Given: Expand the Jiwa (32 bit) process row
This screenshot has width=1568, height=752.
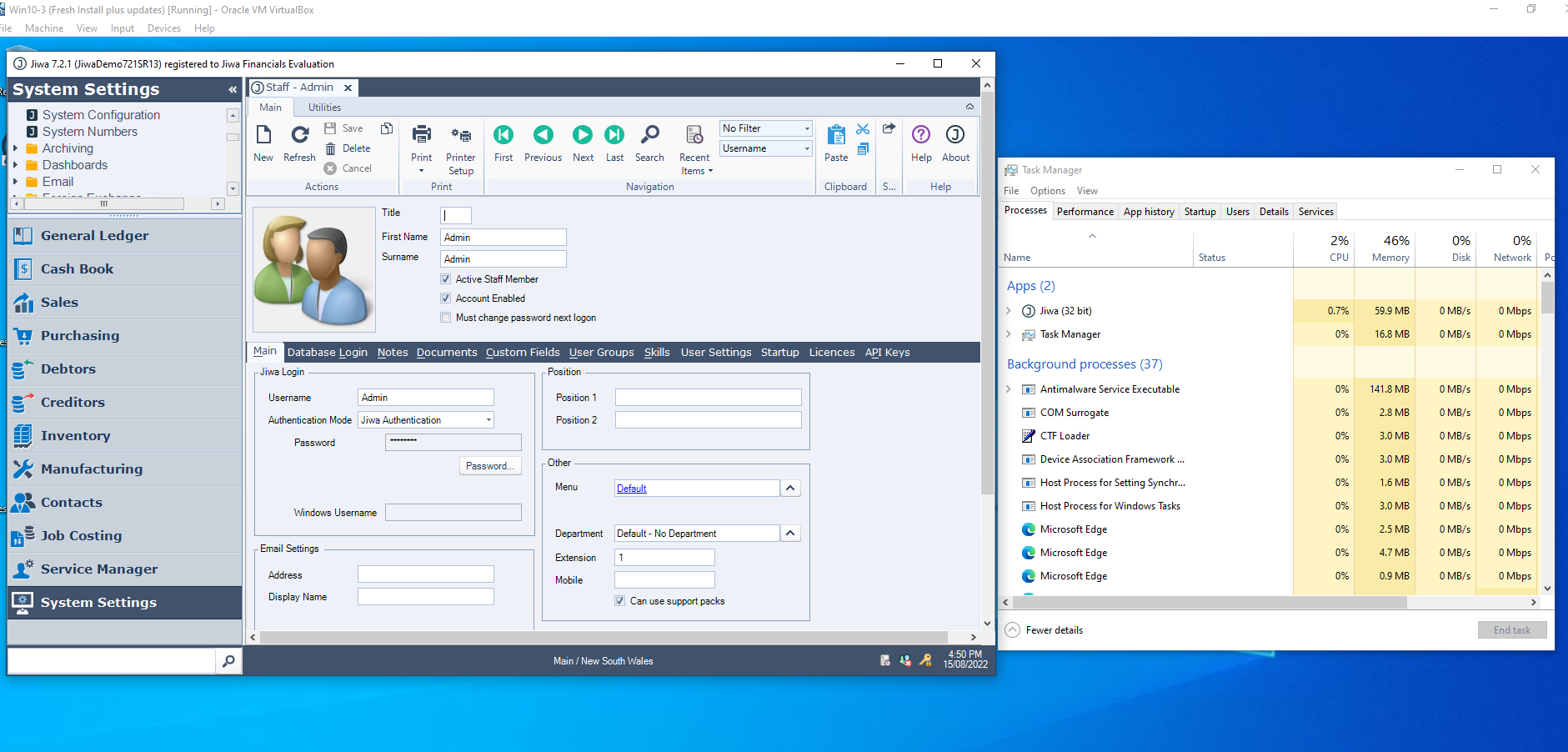Looking at the screenshot, I should [1009, 311].
